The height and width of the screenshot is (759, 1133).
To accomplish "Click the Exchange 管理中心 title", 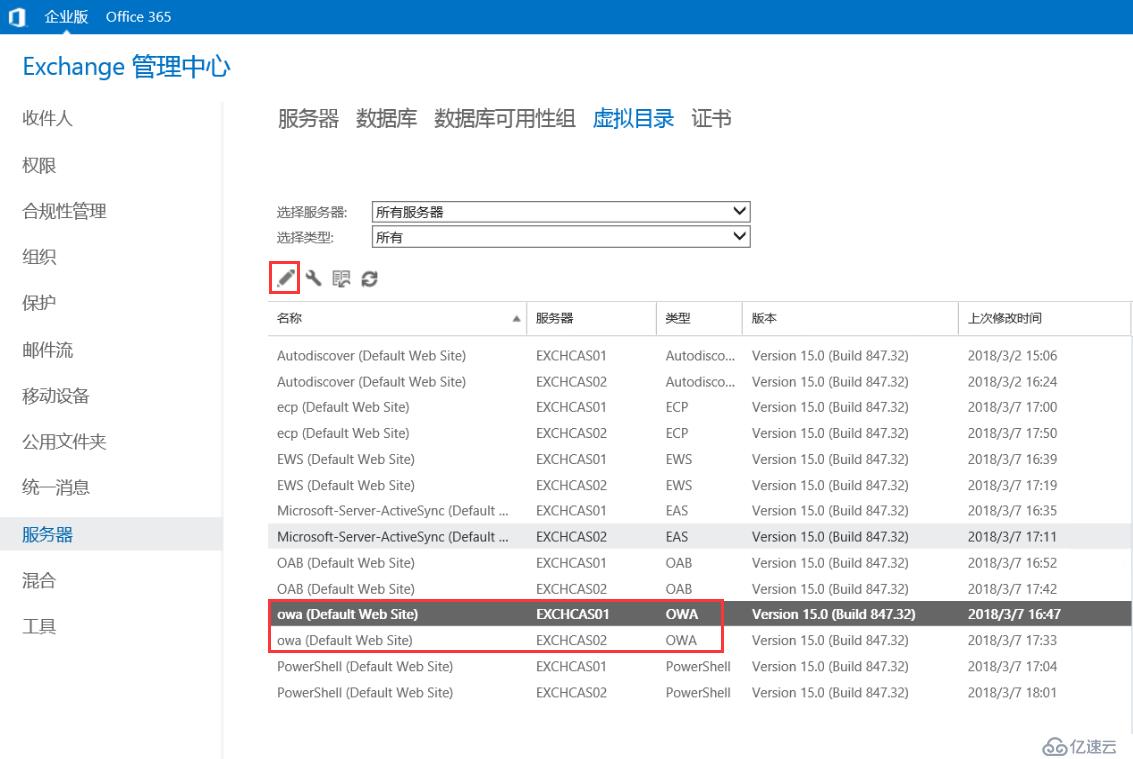I will pyautogui.click(x=126, y=67).
